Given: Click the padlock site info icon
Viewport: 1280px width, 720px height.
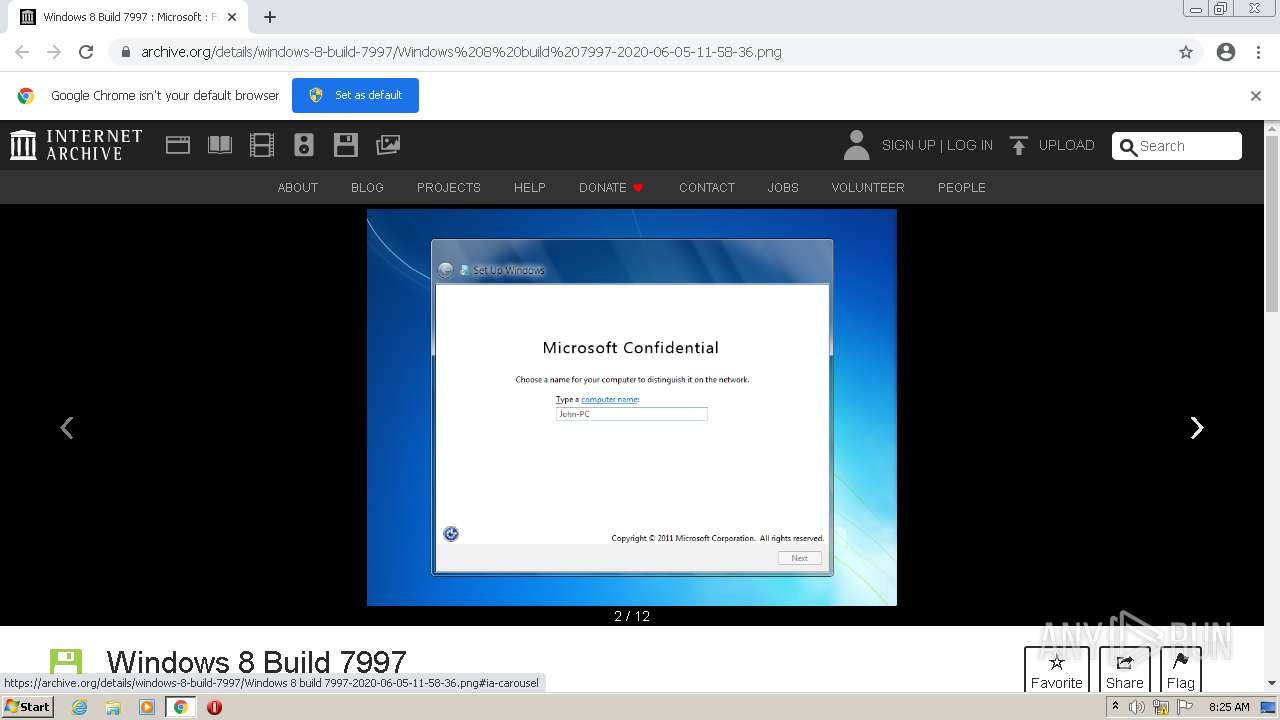Looking at the screenshot, I should [x=126, y=52].
